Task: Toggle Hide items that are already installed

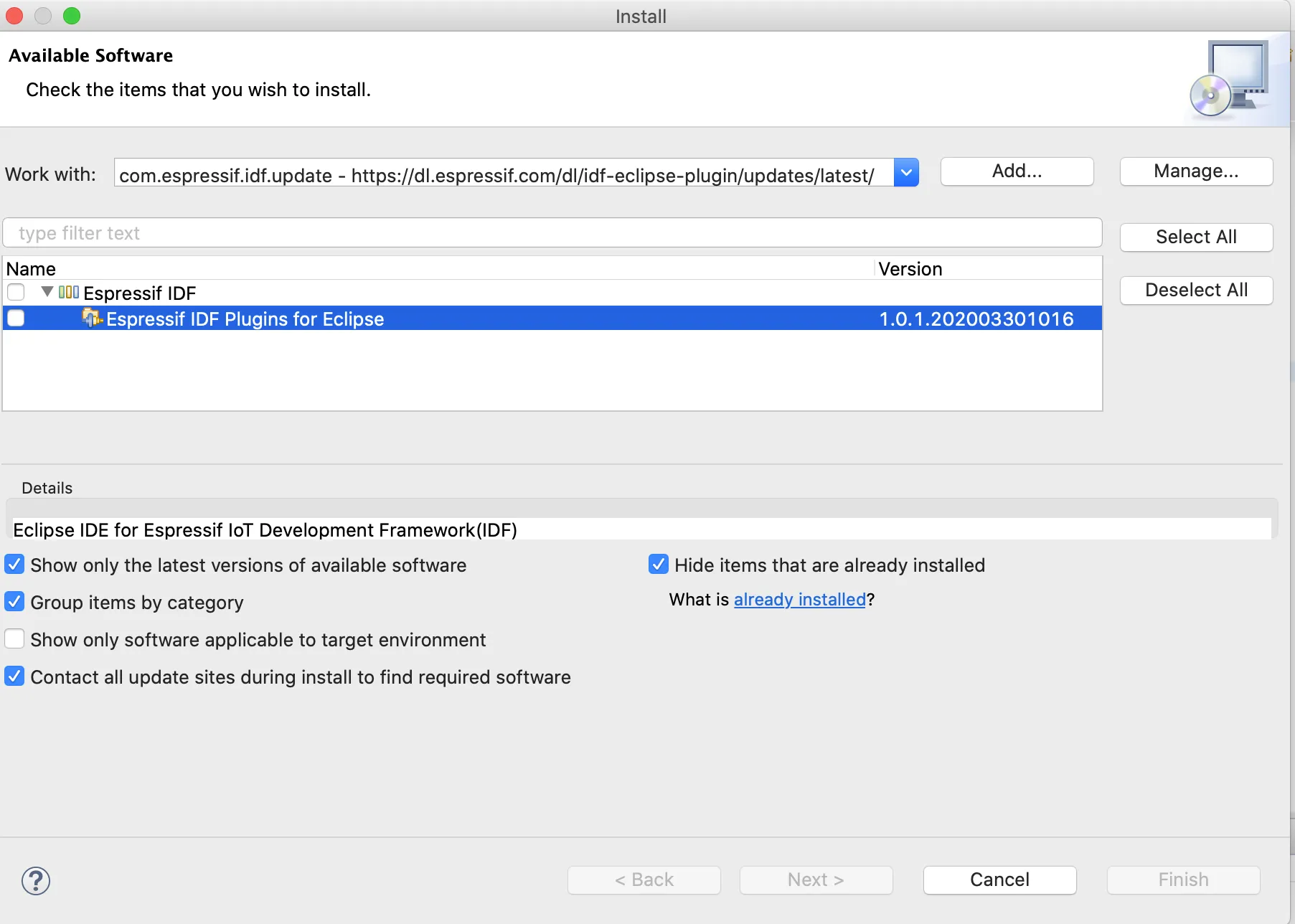Action: coord(658,565)
